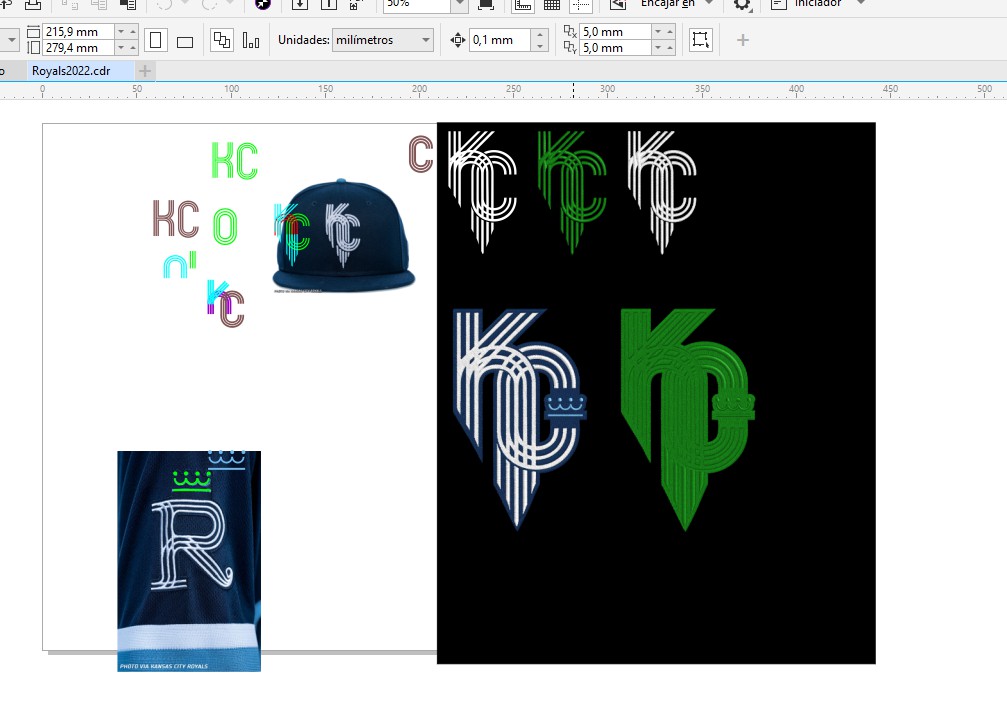Click the duplicate distance X icon

(570, 31)
